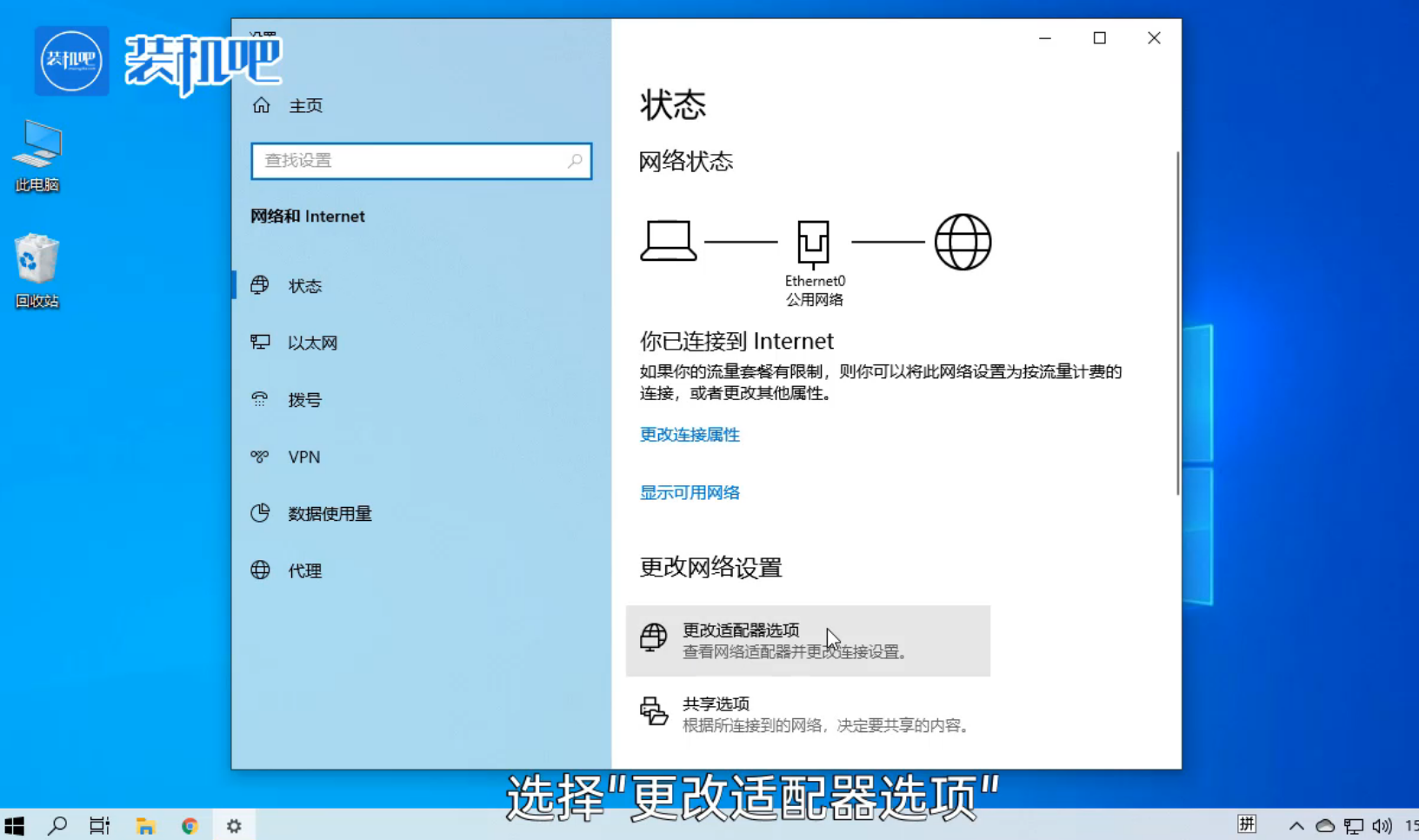Viewport: 1419px width, 840px height.
Task: Click the 拨号 (Dial-up) icon
Action: (260, 399)
